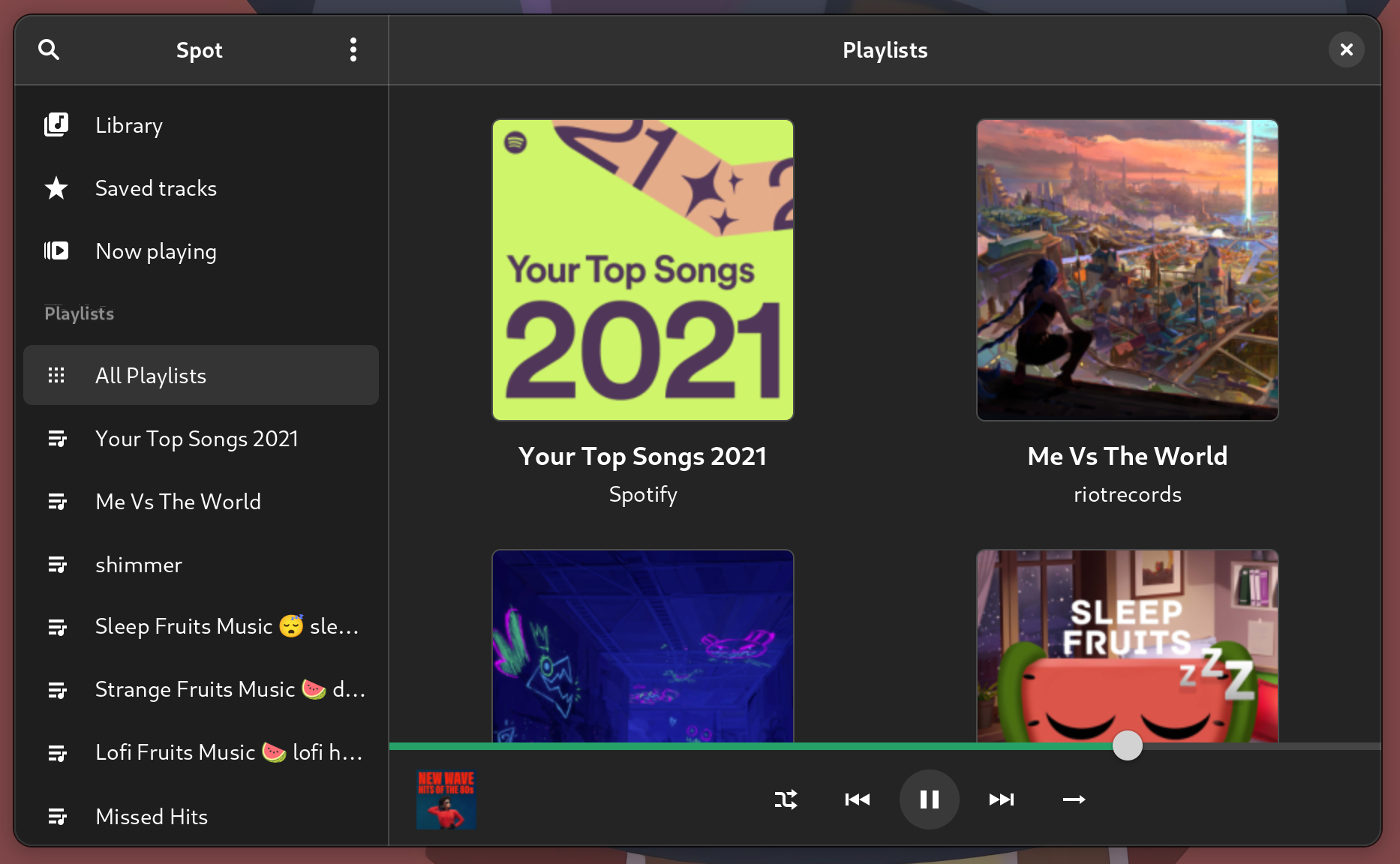Open the riotrecords playlist link

[x=1127, y=493]
